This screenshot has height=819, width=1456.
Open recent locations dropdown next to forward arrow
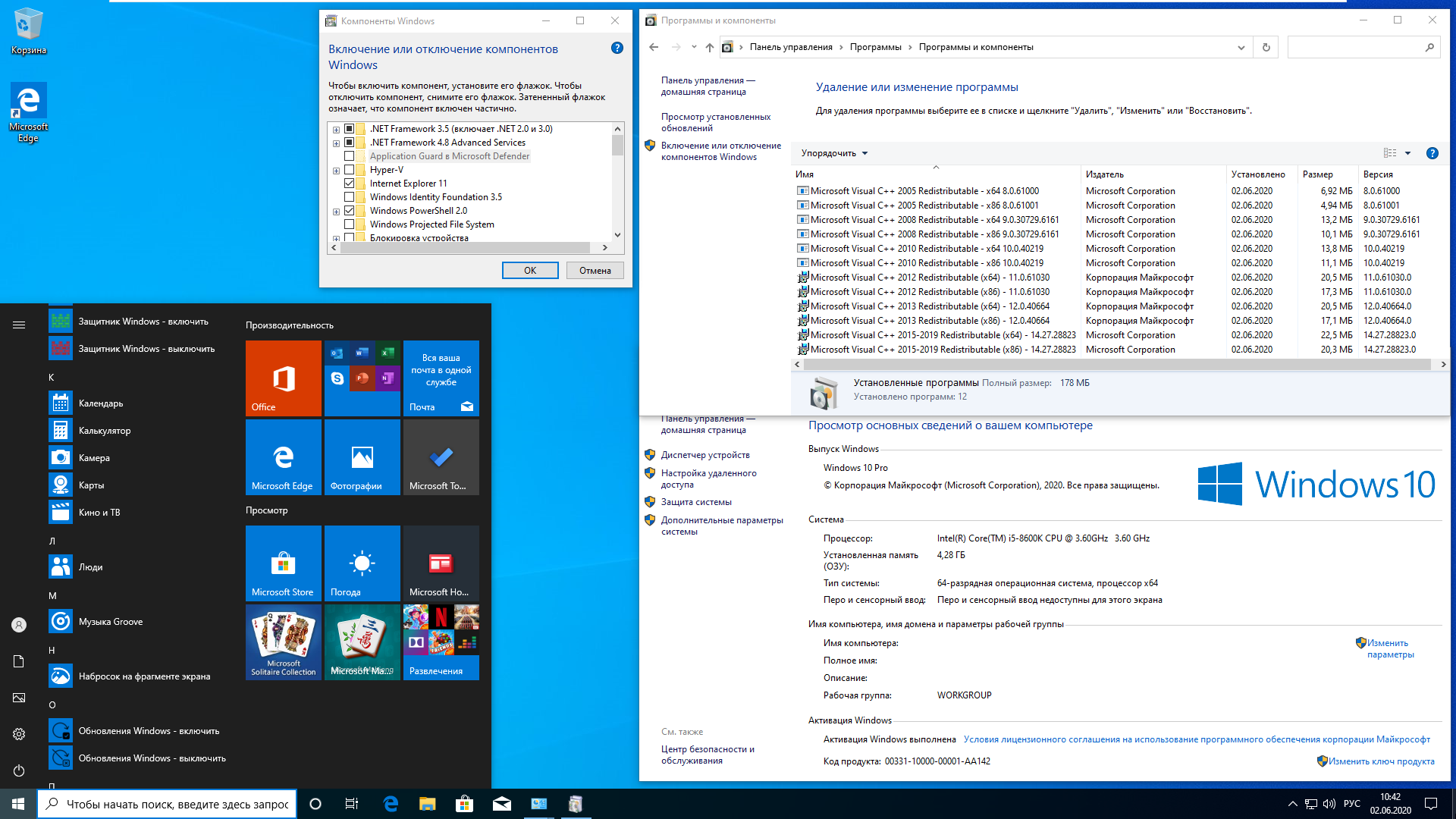pos(694,47)
